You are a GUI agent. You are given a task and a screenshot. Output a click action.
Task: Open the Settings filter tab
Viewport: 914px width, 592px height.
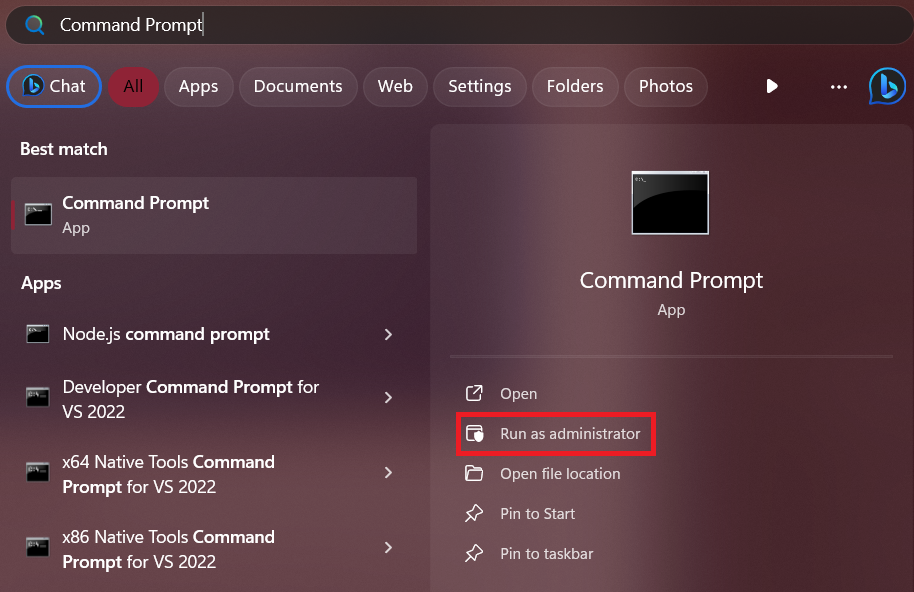479,86
